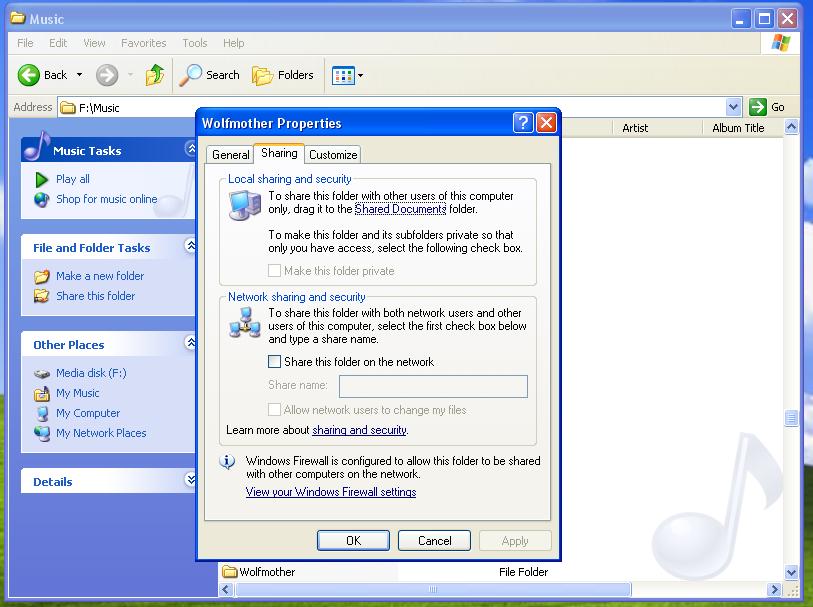Open the Views dropdown arrow
The image size is (813, 607).
tap(360, 76)
